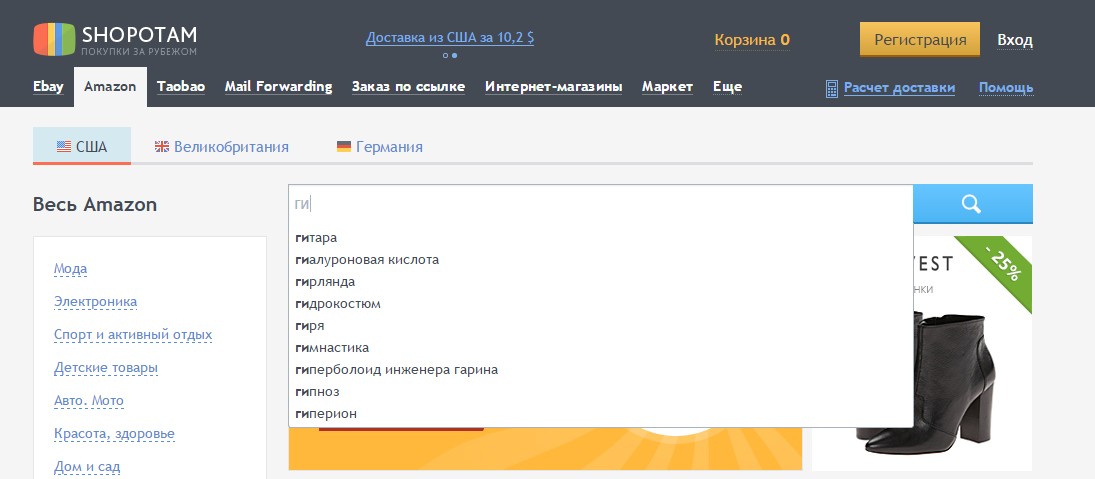
Task: Go to Mail Forwarding
Action: point(279,87)
